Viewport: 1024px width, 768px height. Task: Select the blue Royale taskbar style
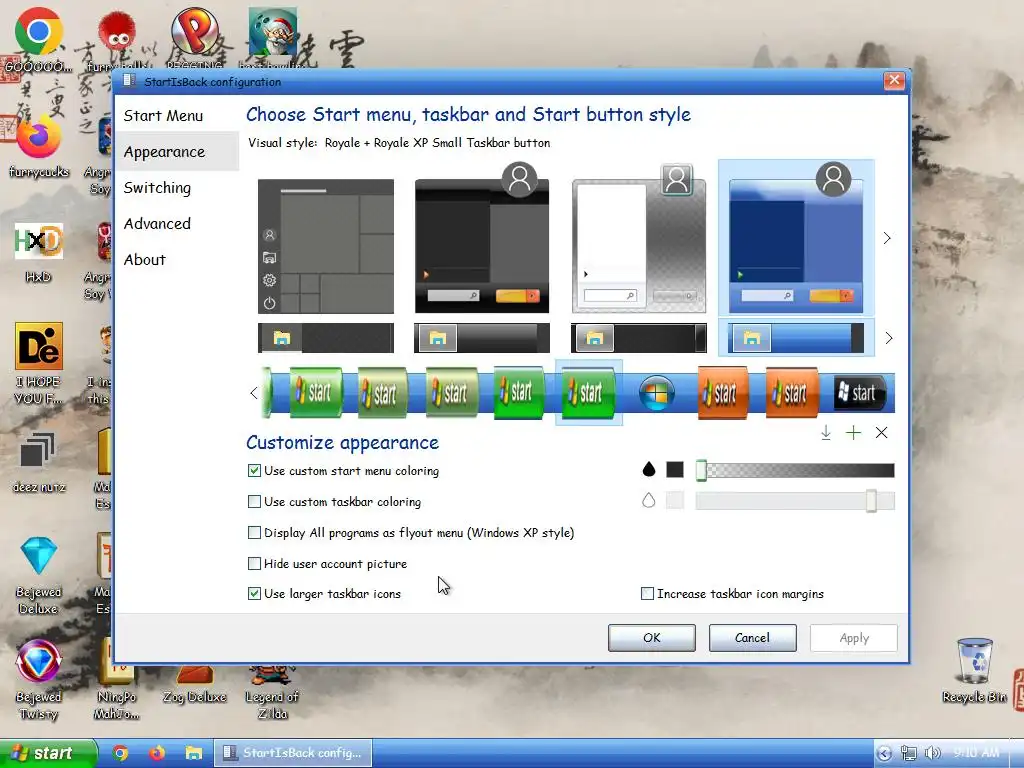pos(796,338)
